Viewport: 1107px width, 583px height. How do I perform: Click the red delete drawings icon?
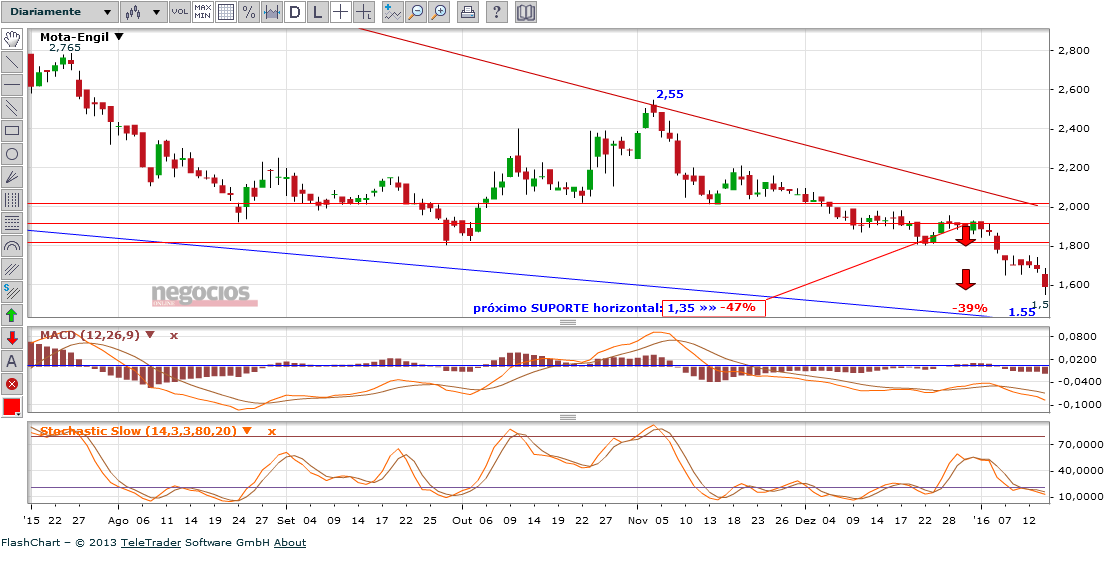click(x=13, y=384)
